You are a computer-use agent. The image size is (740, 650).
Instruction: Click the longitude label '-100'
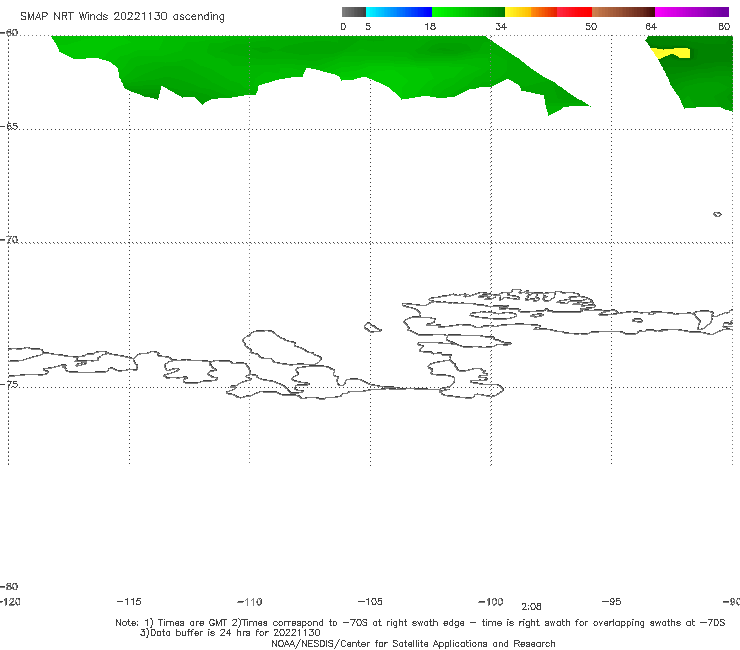[x=491, y=601]
